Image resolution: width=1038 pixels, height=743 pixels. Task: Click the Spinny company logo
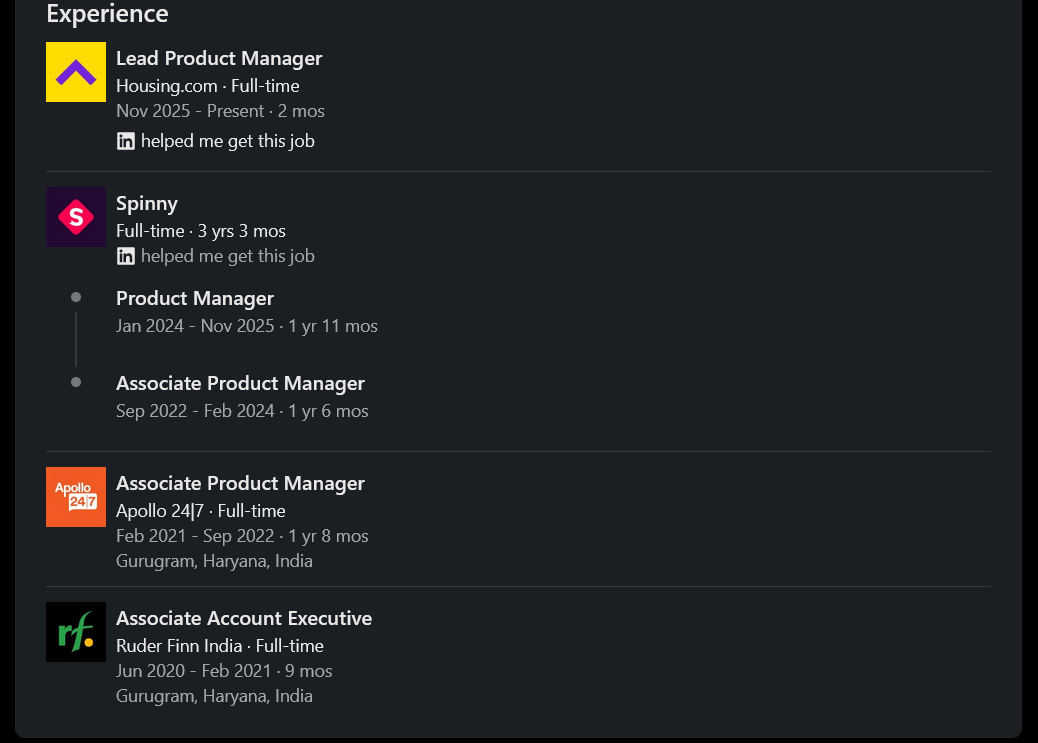pos(76,217)
